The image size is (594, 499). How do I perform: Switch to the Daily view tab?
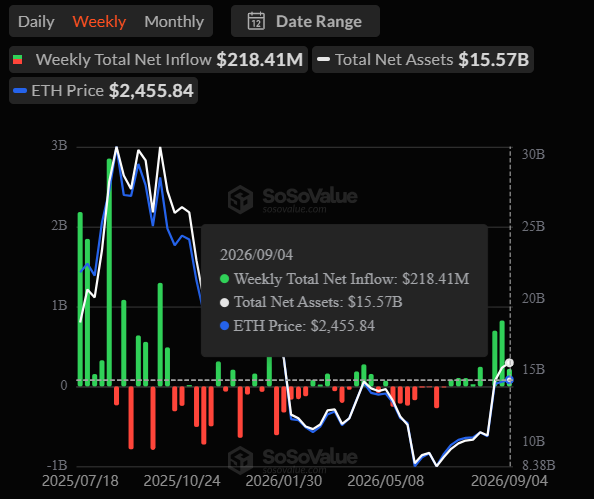pos(36,22)
